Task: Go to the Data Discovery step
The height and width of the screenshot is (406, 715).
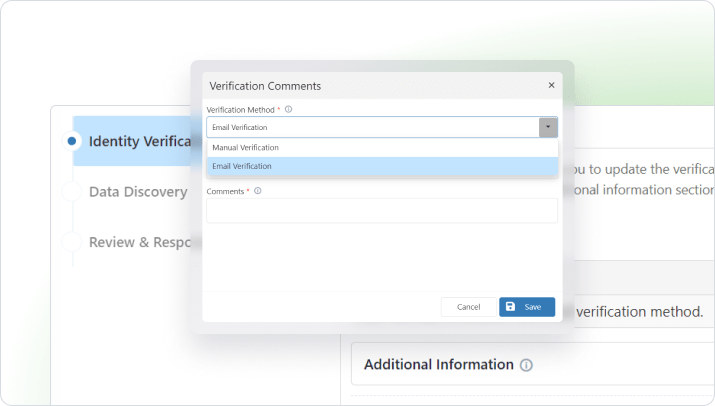Action: click(138, 192)
